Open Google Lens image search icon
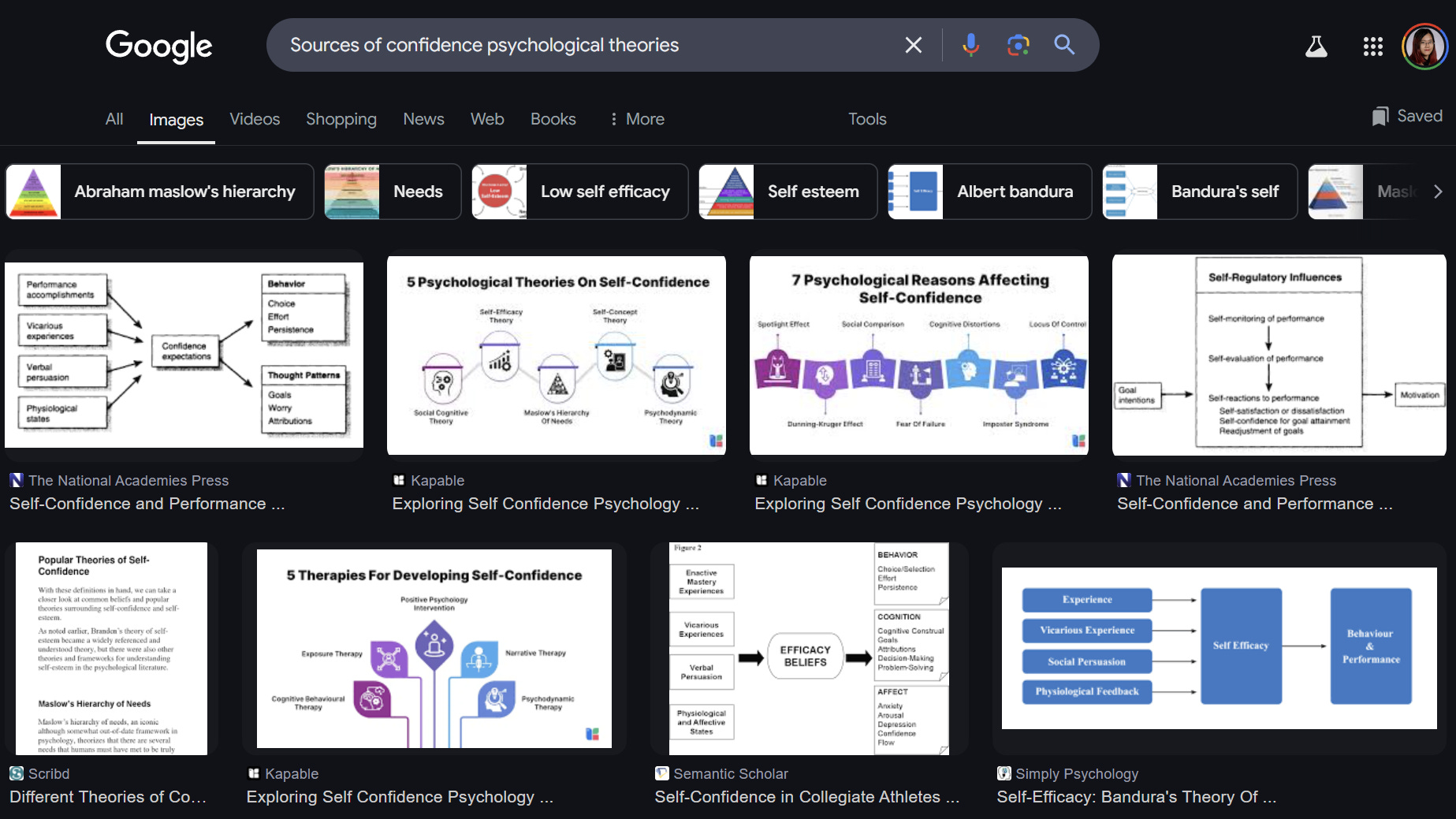Screen dimensions: 1456x819 pyautogui.click(x=1018, y=45)
